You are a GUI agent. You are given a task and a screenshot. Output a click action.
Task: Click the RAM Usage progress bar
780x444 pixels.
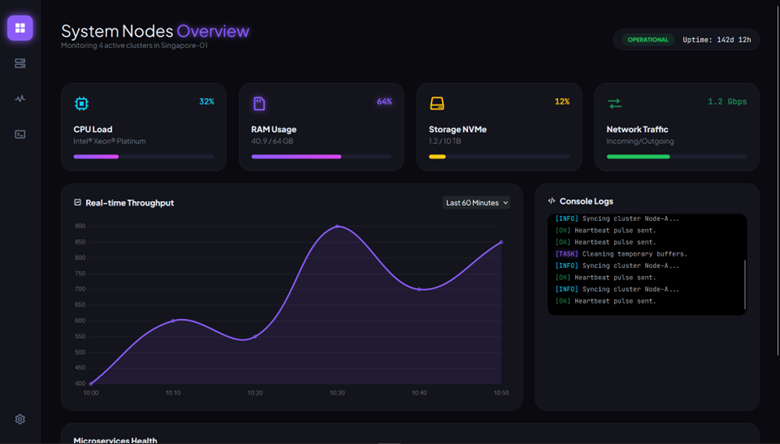tap(321, 156)
